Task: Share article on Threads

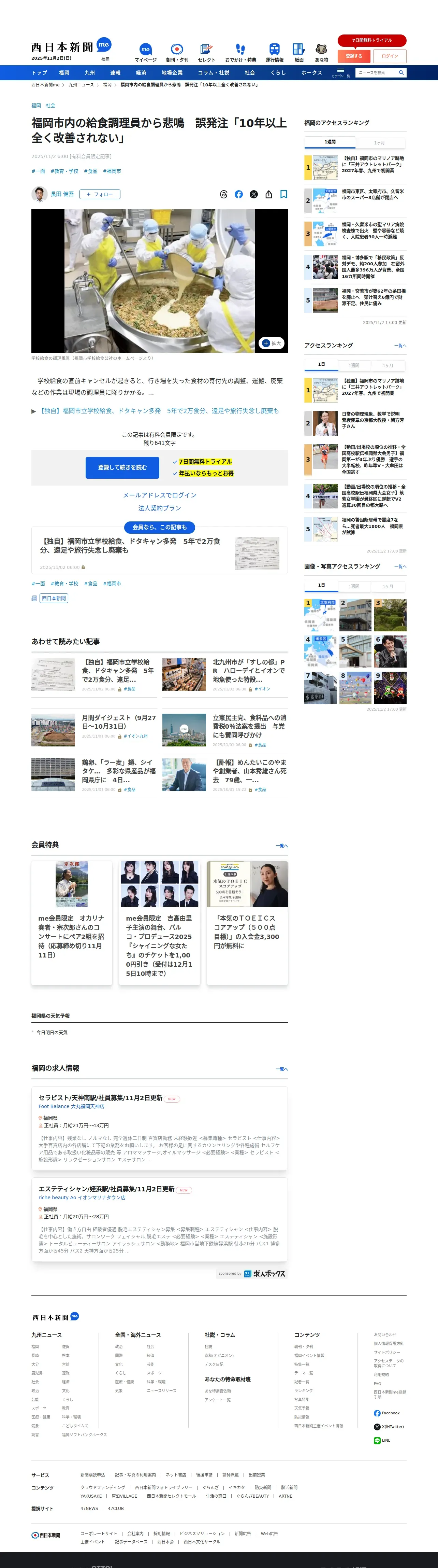Action: 224,194
